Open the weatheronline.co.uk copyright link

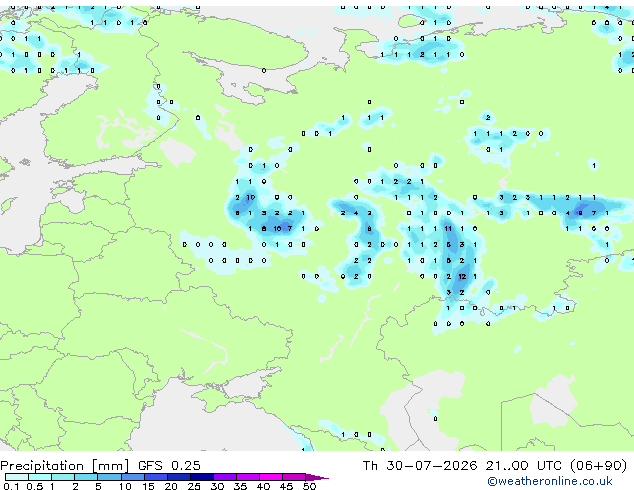(549, 481)
